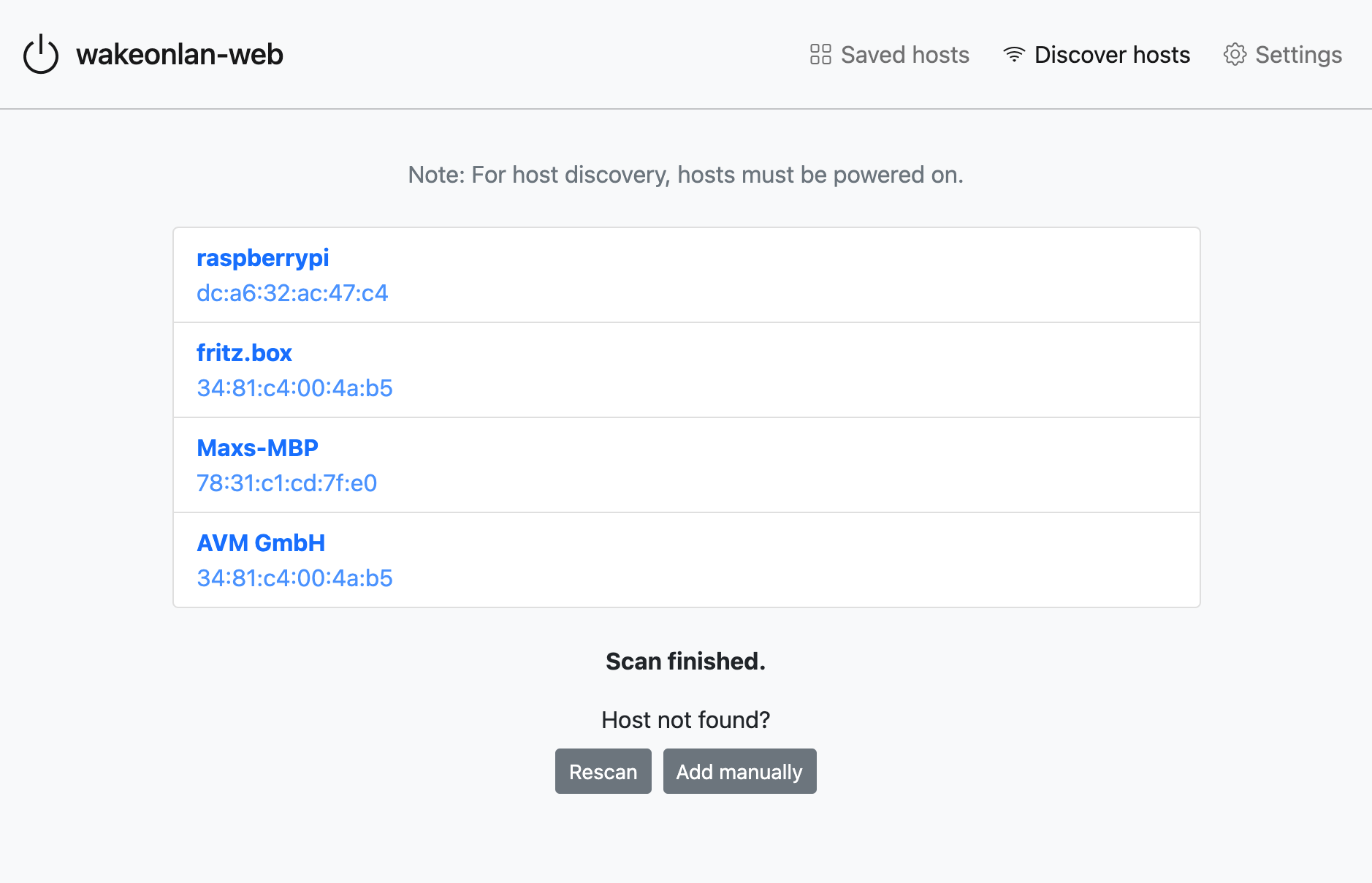Click the Maxs-MBP discovered host
Viewport: 1372px width, 883px height.
pos(257,447)
